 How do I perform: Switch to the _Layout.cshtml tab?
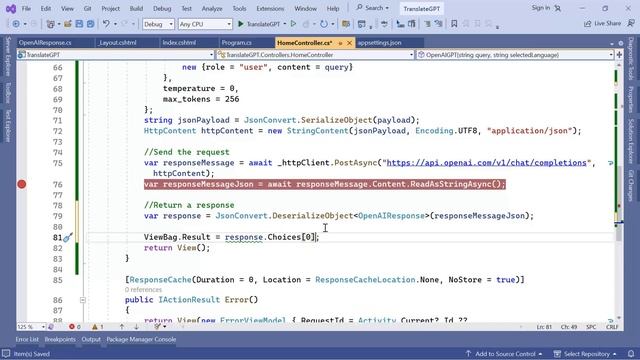(x=117, y=42)
